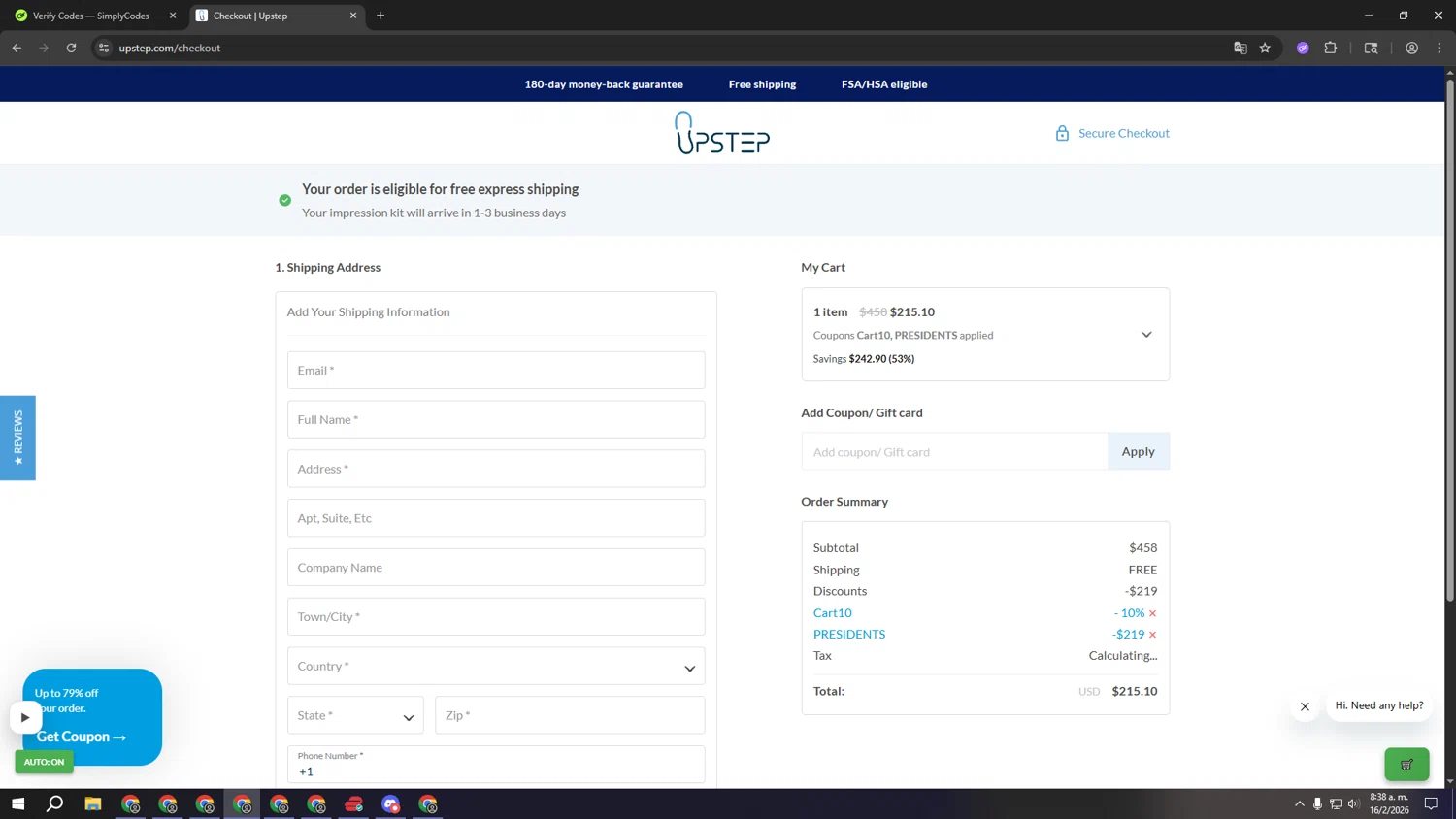Open the Reviews side tab
This screenshot has width=1456, height=819.
[17, 438]
